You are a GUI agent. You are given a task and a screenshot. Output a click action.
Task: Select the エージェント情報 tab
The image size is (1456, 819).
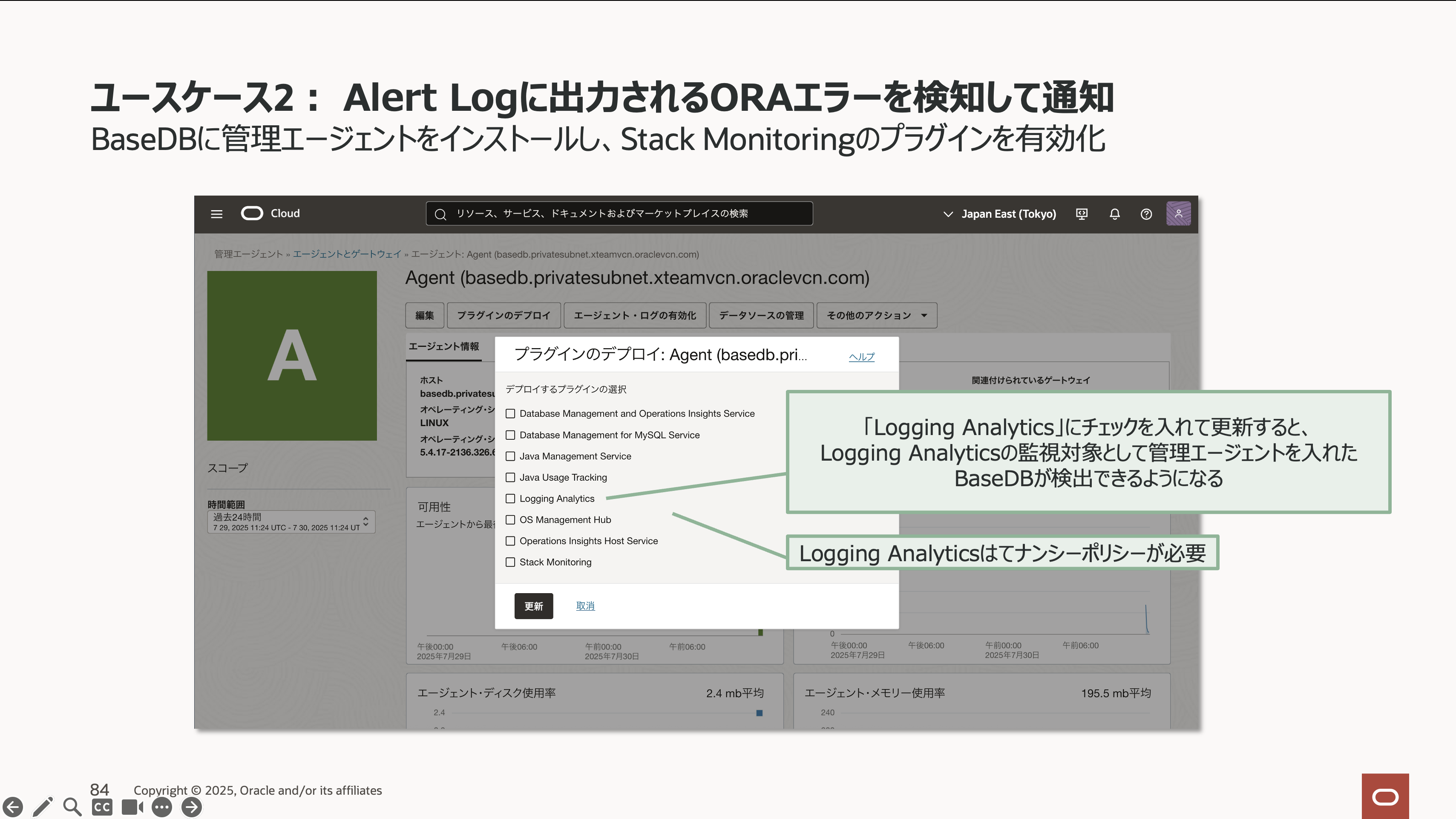pos(444,346)
